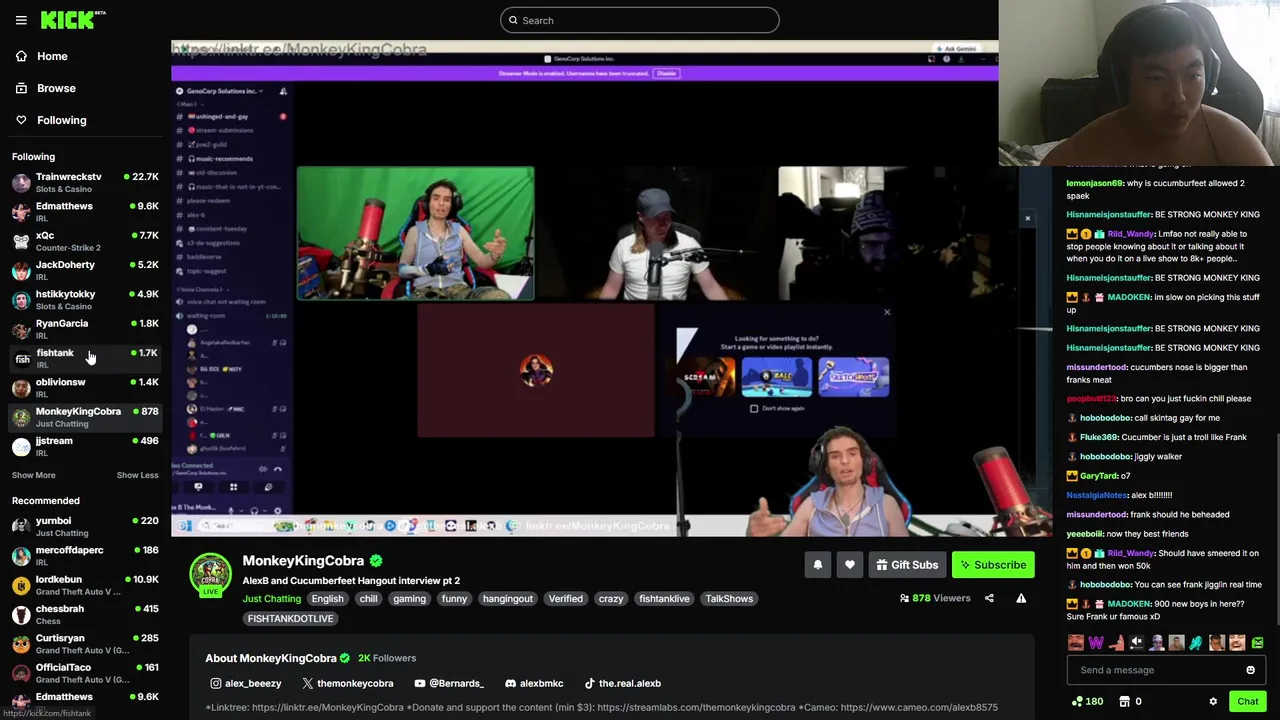The width and height of the screenshot is (1280, 720).
Task: Open OfficialTaco recommended channel
Action: tap(85, 673)
